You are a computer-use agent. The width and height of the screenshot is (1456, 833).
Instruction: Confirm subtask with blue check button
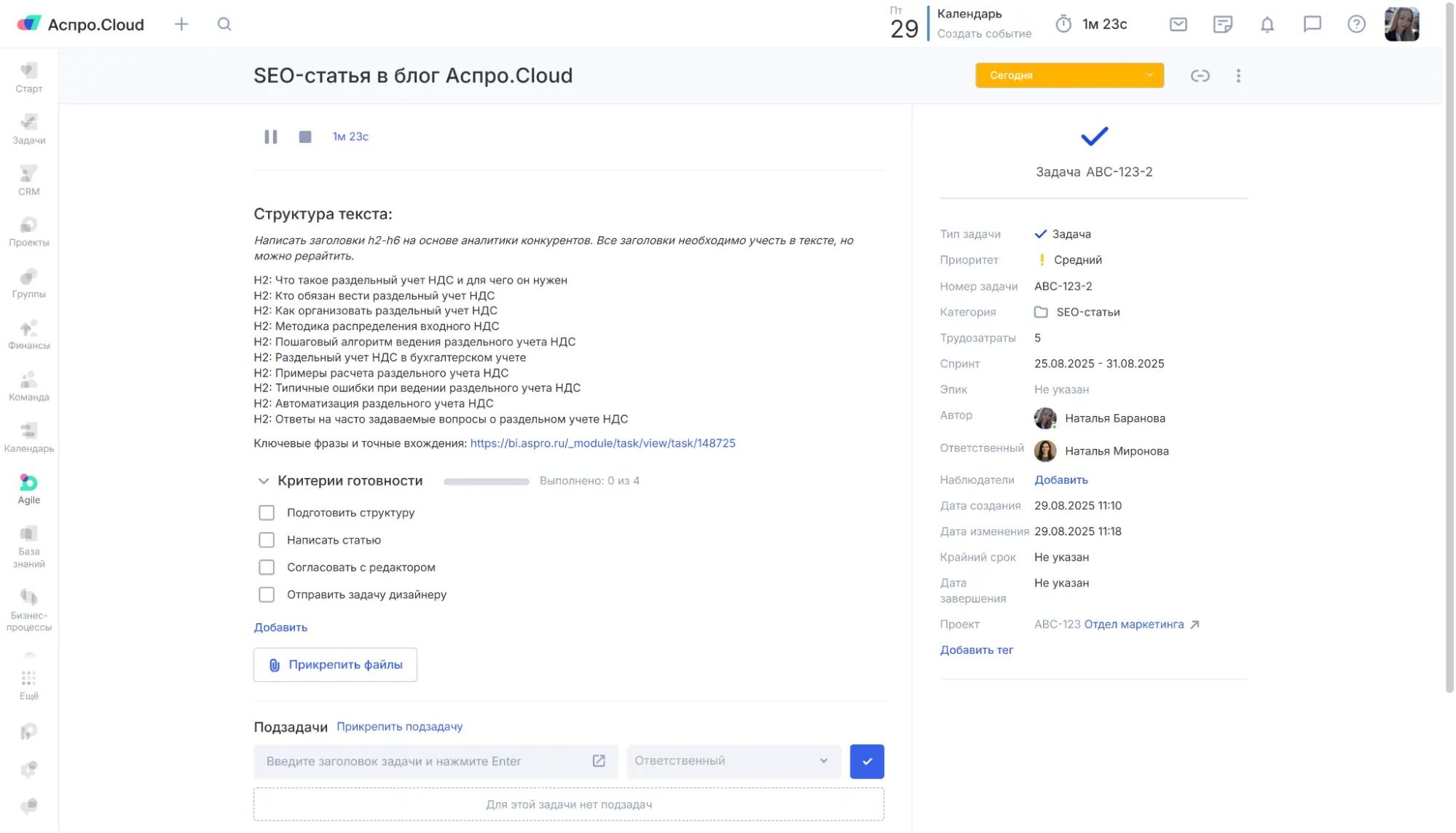[x=867, y=761]
